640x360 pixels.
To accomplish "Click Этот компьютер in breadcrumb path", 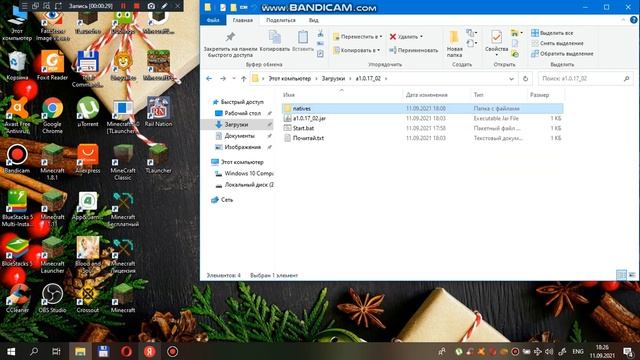I will [289, 79].
